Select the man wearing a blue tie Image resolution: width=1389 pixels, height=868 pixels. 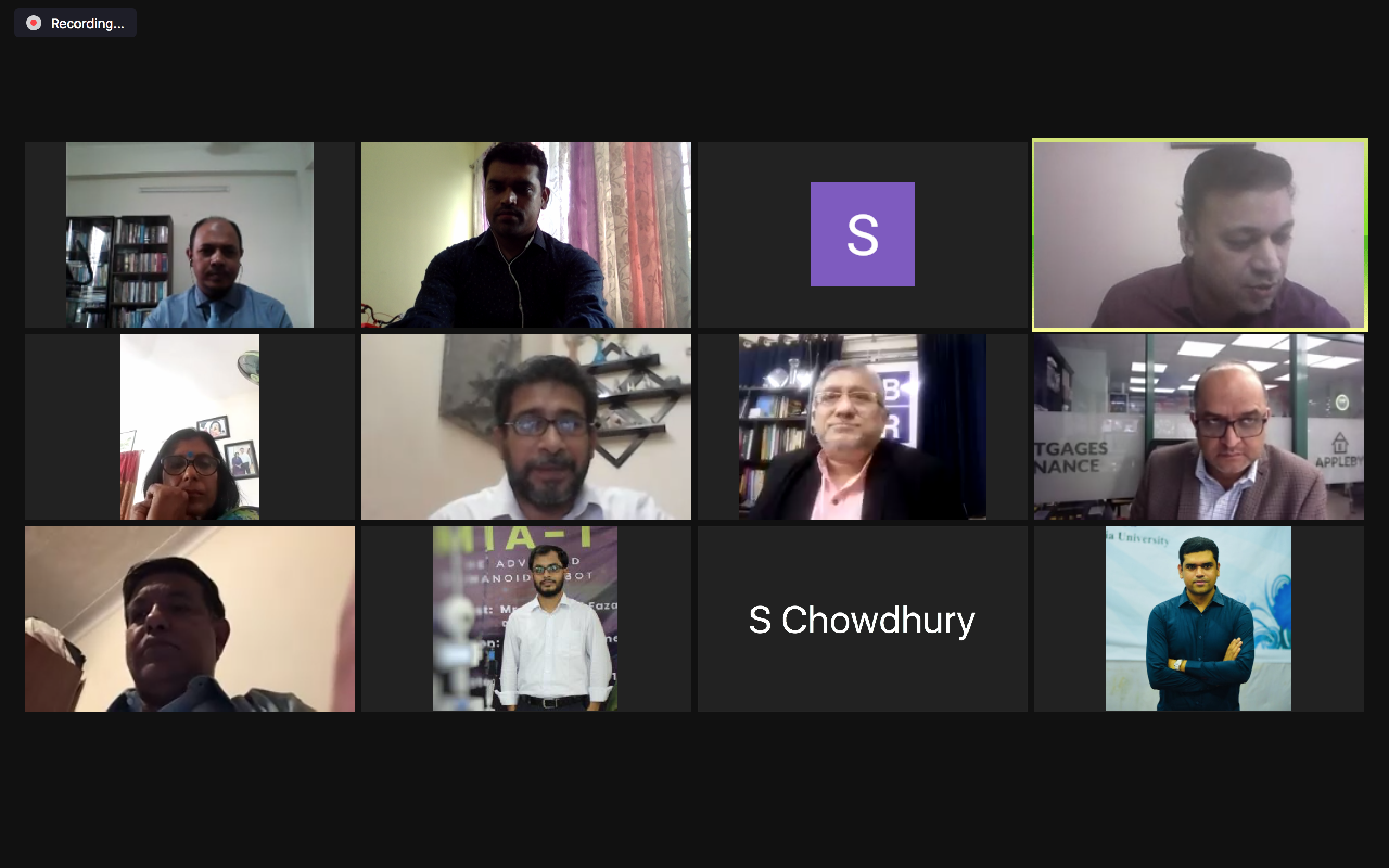(189, 235)
